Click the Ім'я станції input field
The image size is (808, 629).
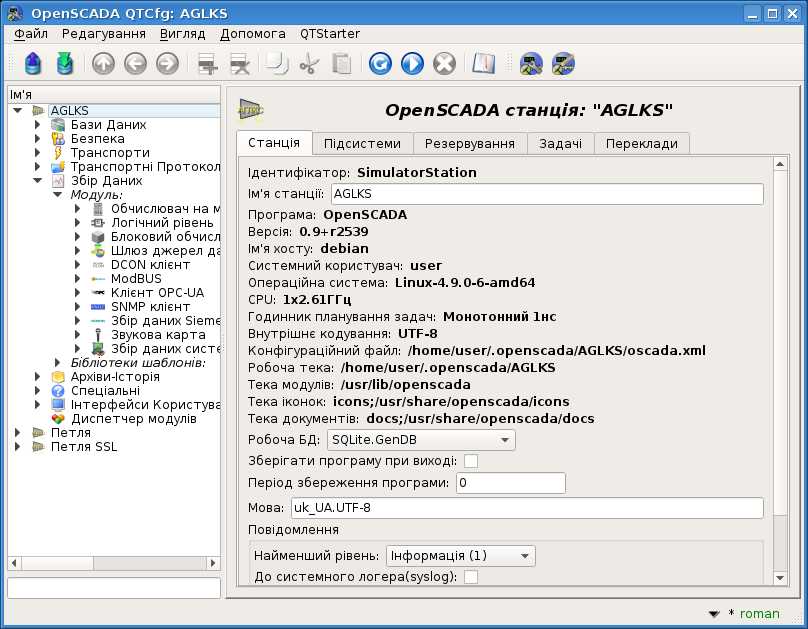coord(547,194)
